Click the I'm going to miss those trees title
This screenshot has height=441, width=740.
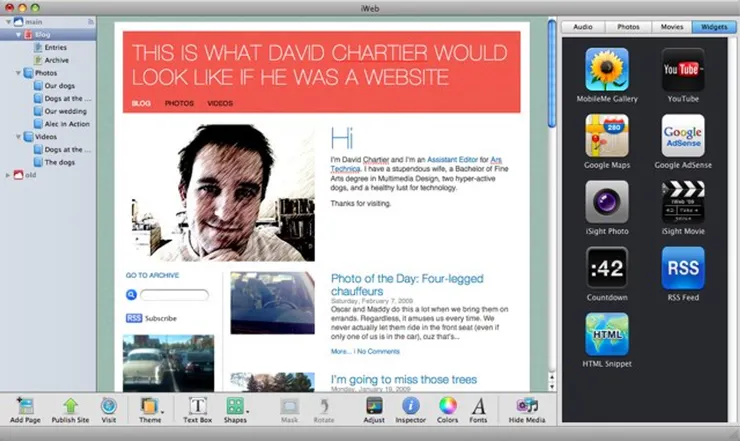pos(404,379)
